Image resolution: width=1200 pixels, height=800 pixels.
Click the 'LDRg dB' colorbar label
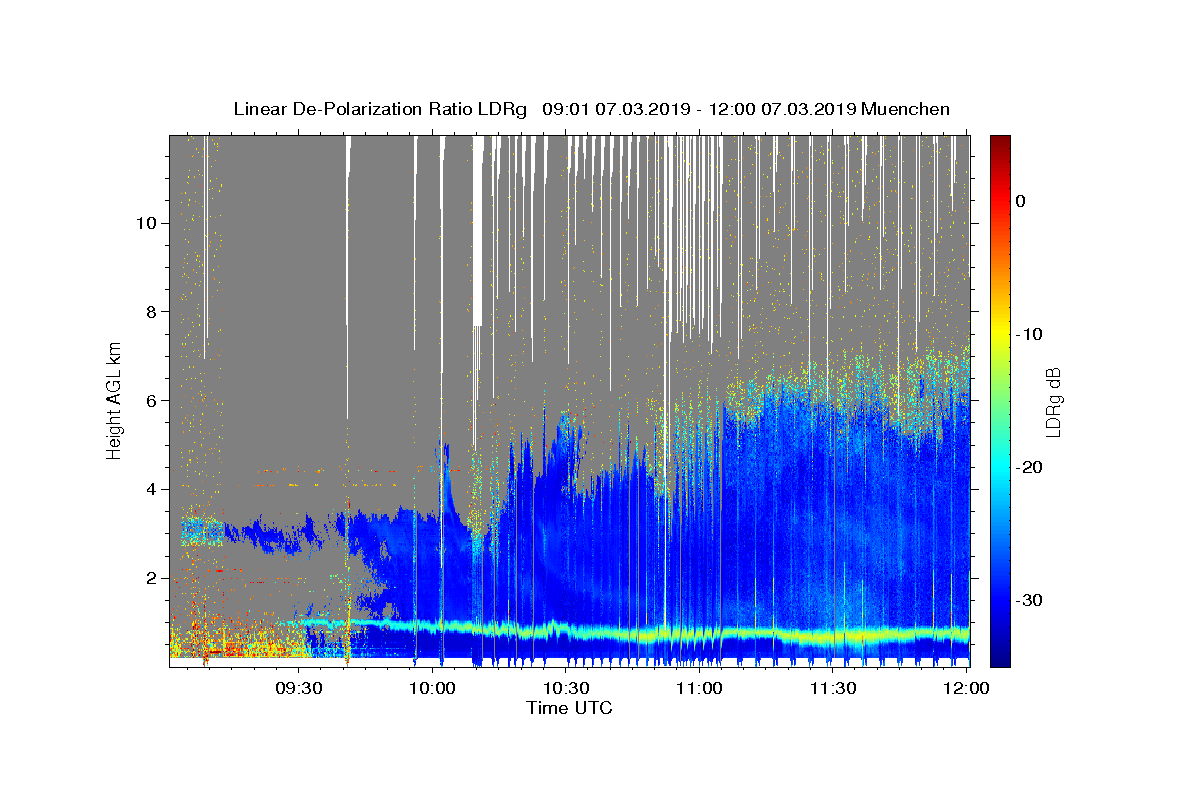[1053, 401]
